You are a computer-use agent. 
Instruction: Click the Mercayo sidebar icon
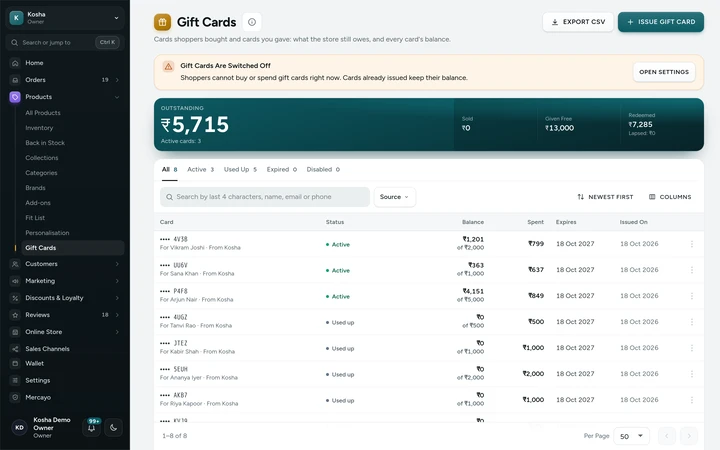(15, 398)
